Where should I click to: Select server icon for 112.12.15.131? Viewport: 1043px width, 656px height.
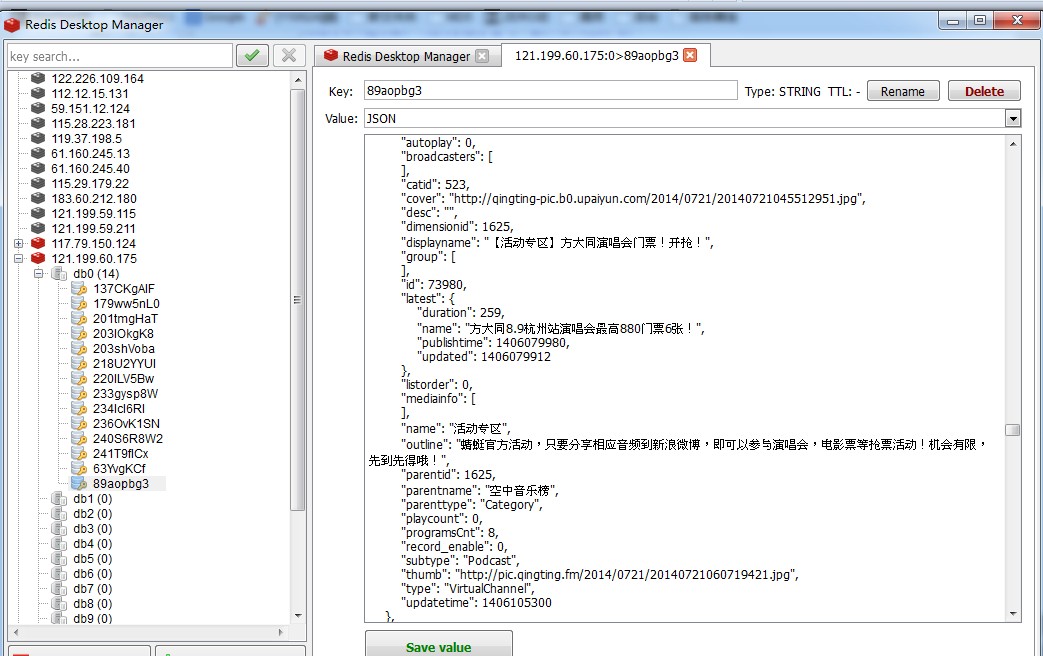click(x=38, y=93)
